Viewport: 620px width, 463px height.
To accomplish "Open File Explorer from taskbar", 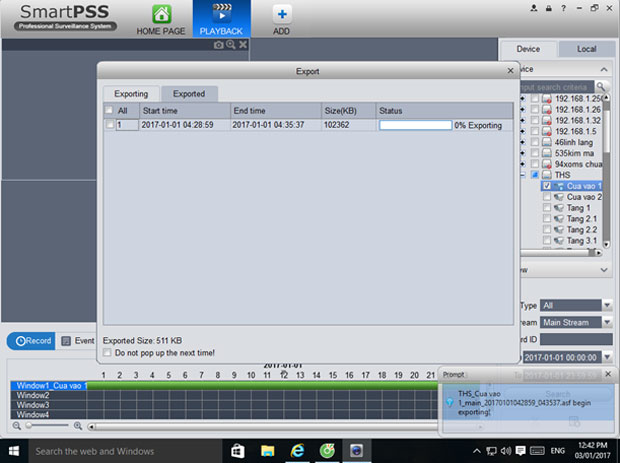I will (x=267, y=451).
